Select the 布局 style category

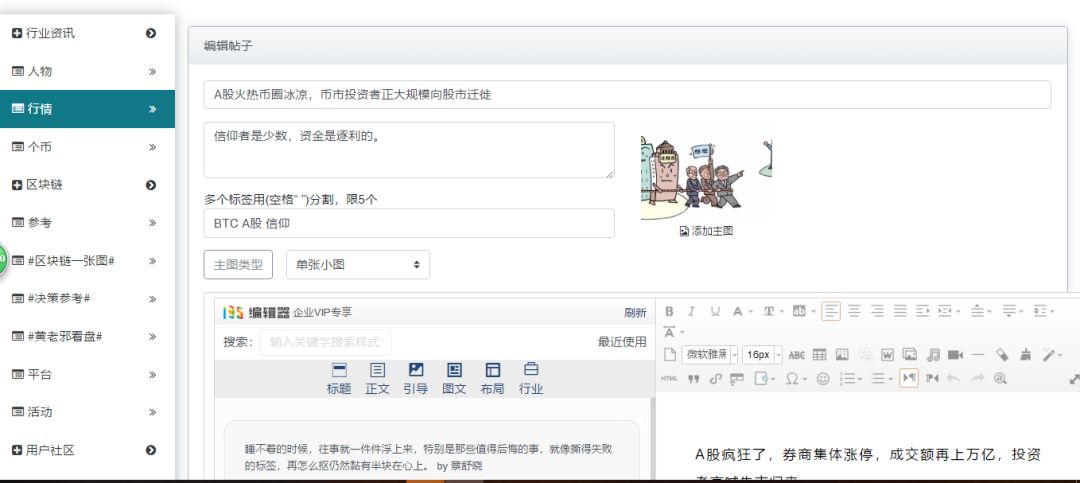492,378
